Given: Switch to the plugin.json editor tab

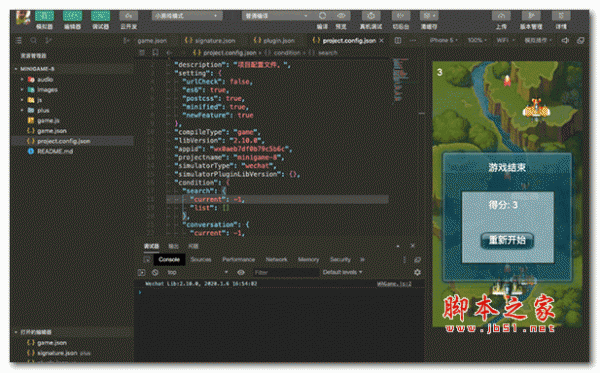Looking at the screenshot, I should (275, 41).
